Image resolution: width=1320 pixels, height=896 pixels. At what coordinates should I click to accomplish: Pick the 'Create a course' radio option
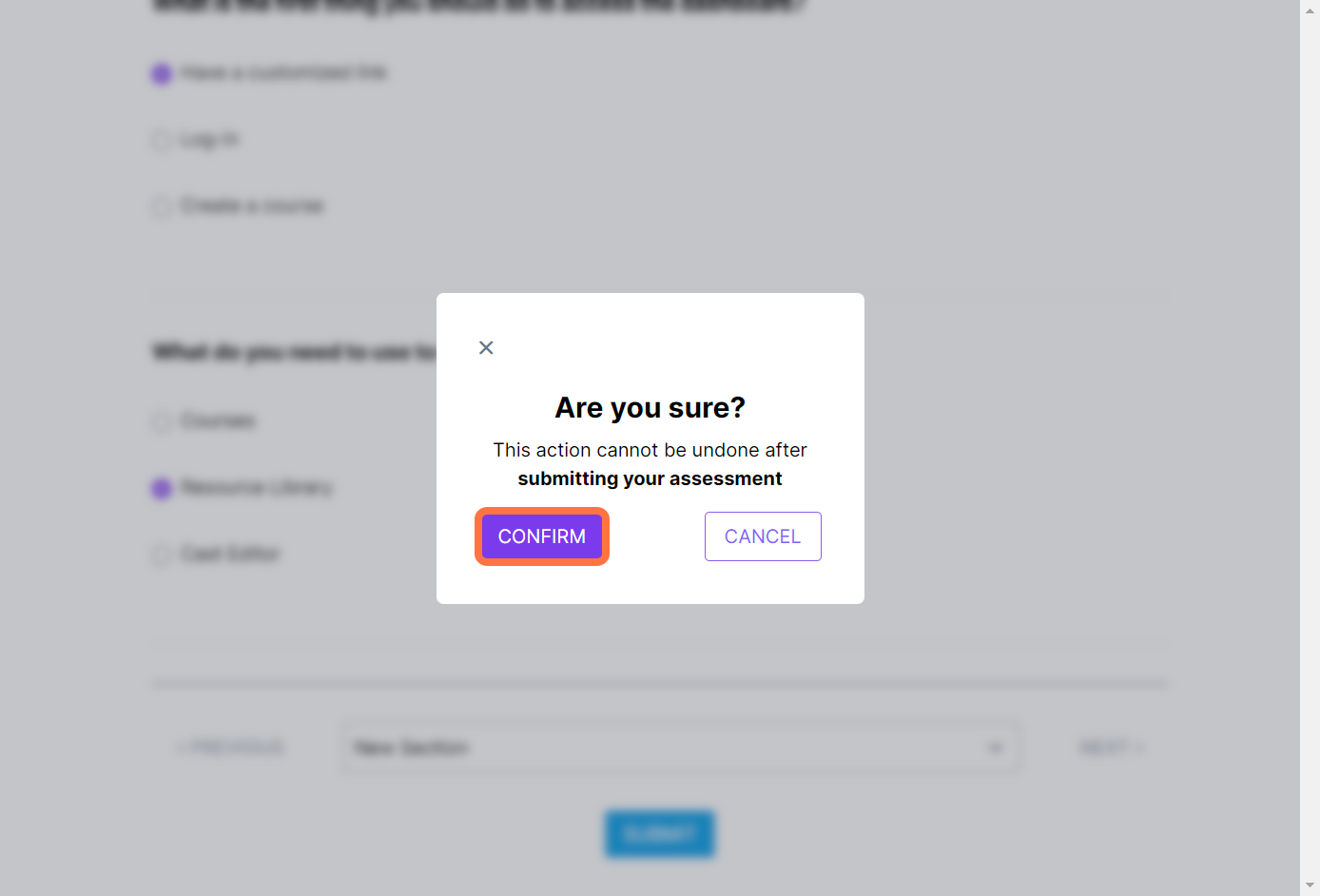(162, 206)
